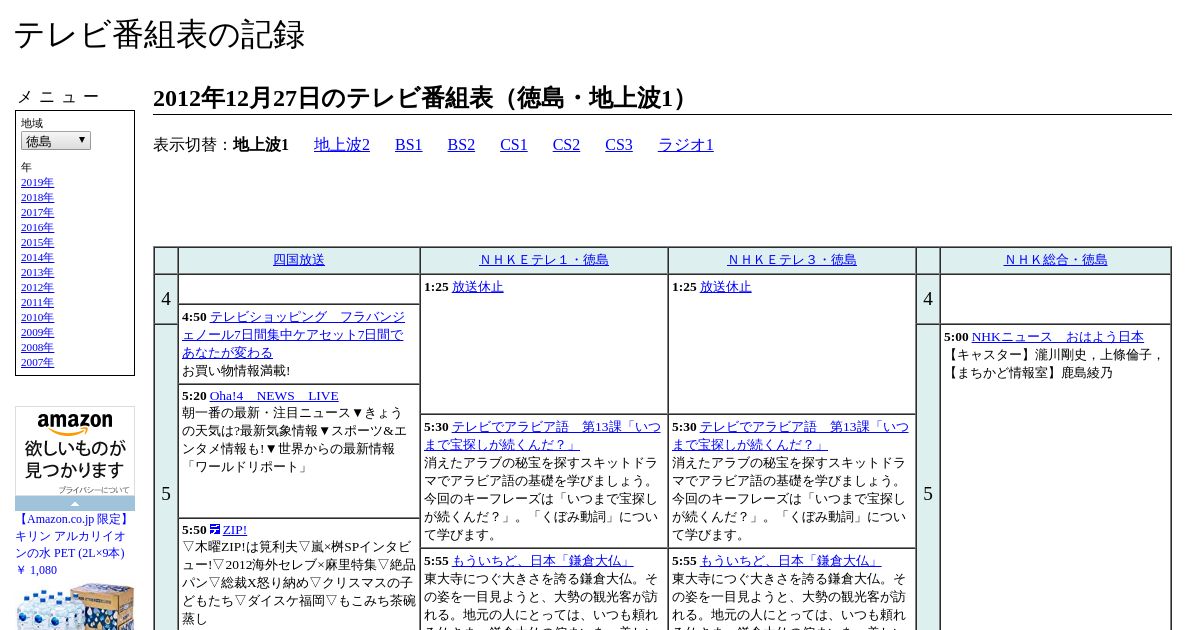Switch to the ラジオ1 listing
Screen dimensions: 1200x630
coord(686,145)
